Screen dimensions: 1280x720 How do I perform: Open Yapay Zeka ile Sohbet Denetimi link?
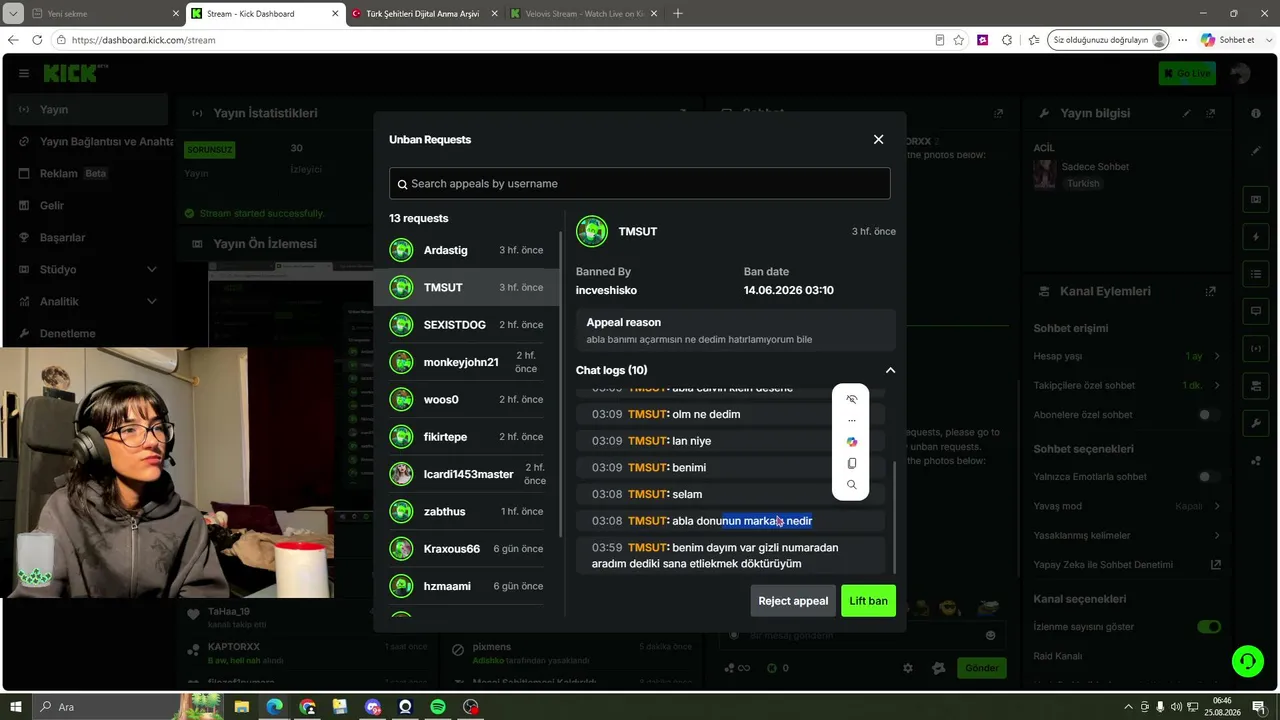point(1216,565)
